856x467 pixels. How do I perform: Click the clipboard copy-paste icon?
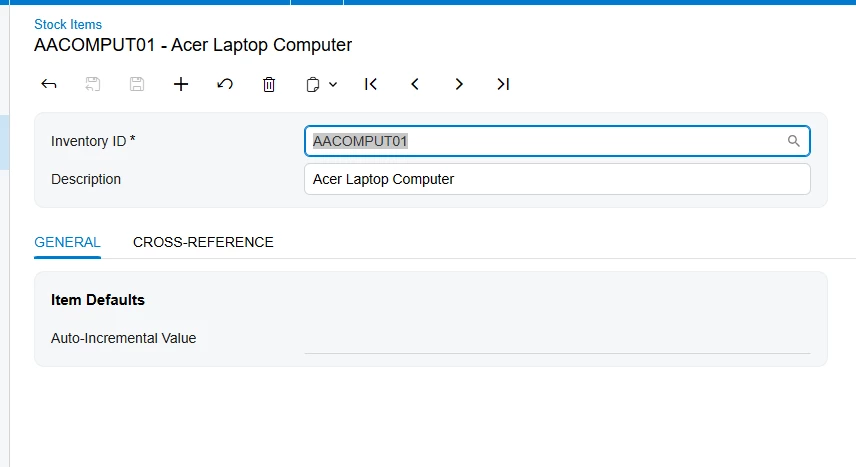pyautogui.click(x=313, y=85)
